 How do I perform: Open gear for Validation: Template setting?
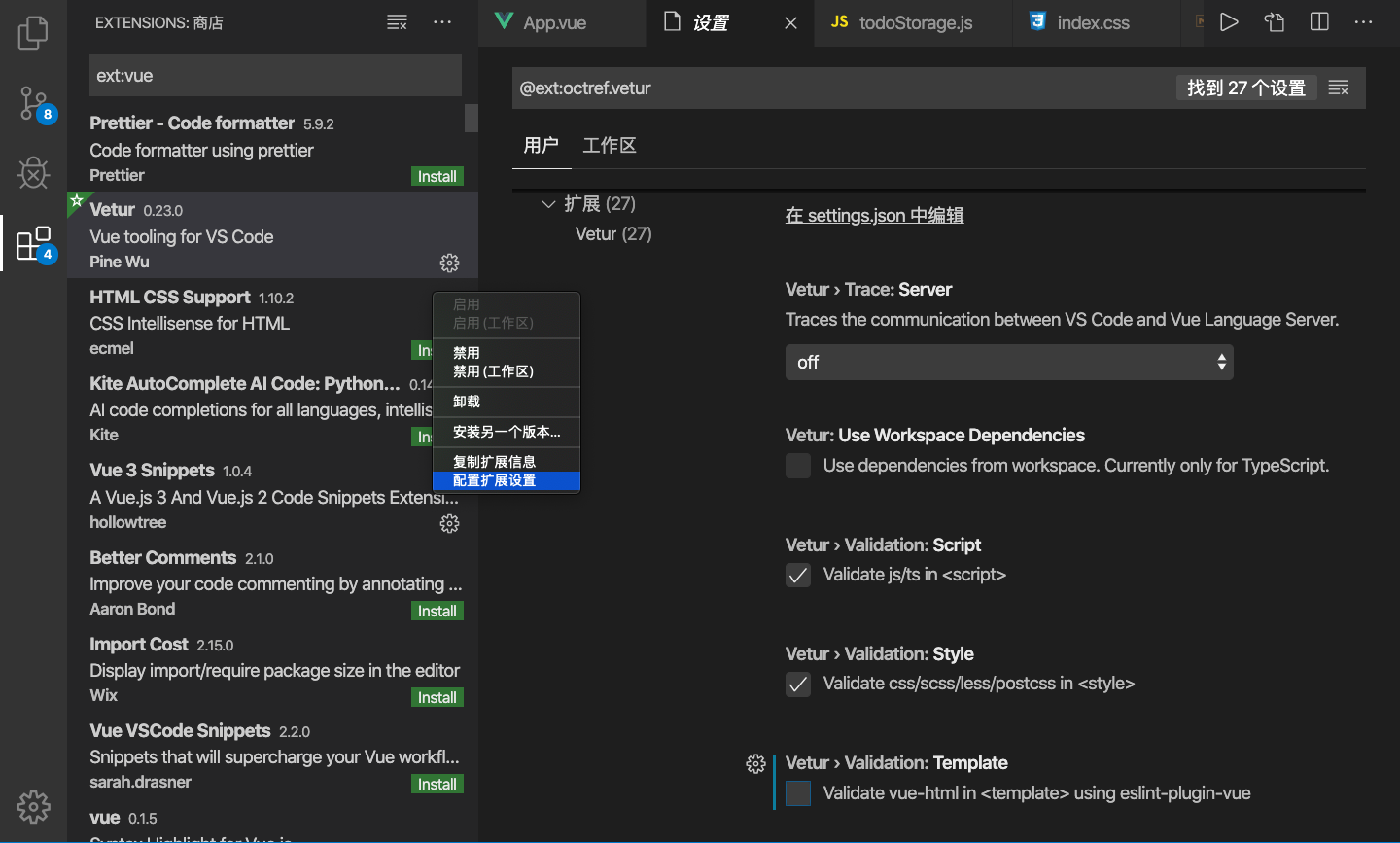pos(755,763)
